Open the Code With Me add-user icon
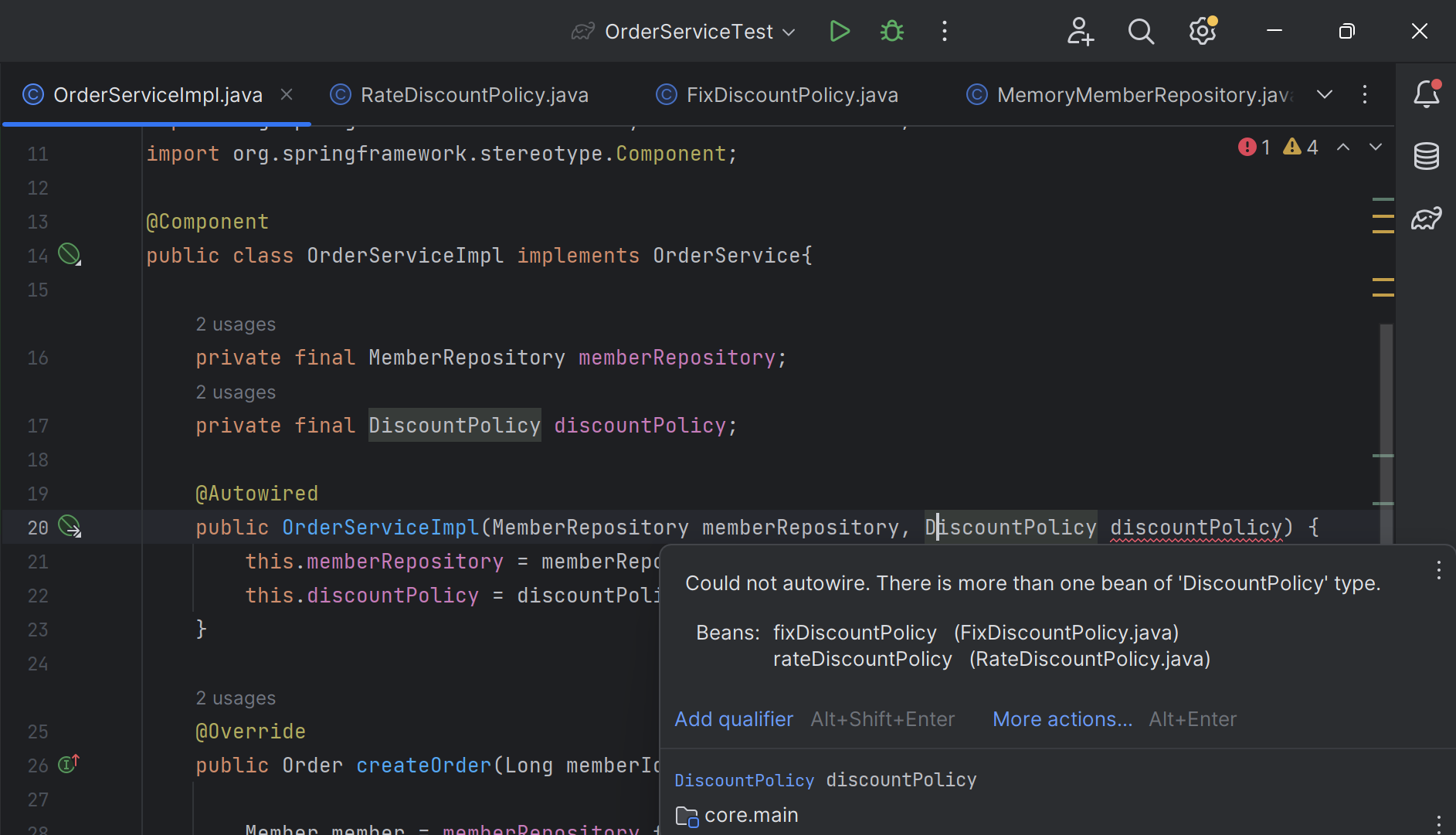Viewport: 1456px width, 835px height. tap(1080, 32)
